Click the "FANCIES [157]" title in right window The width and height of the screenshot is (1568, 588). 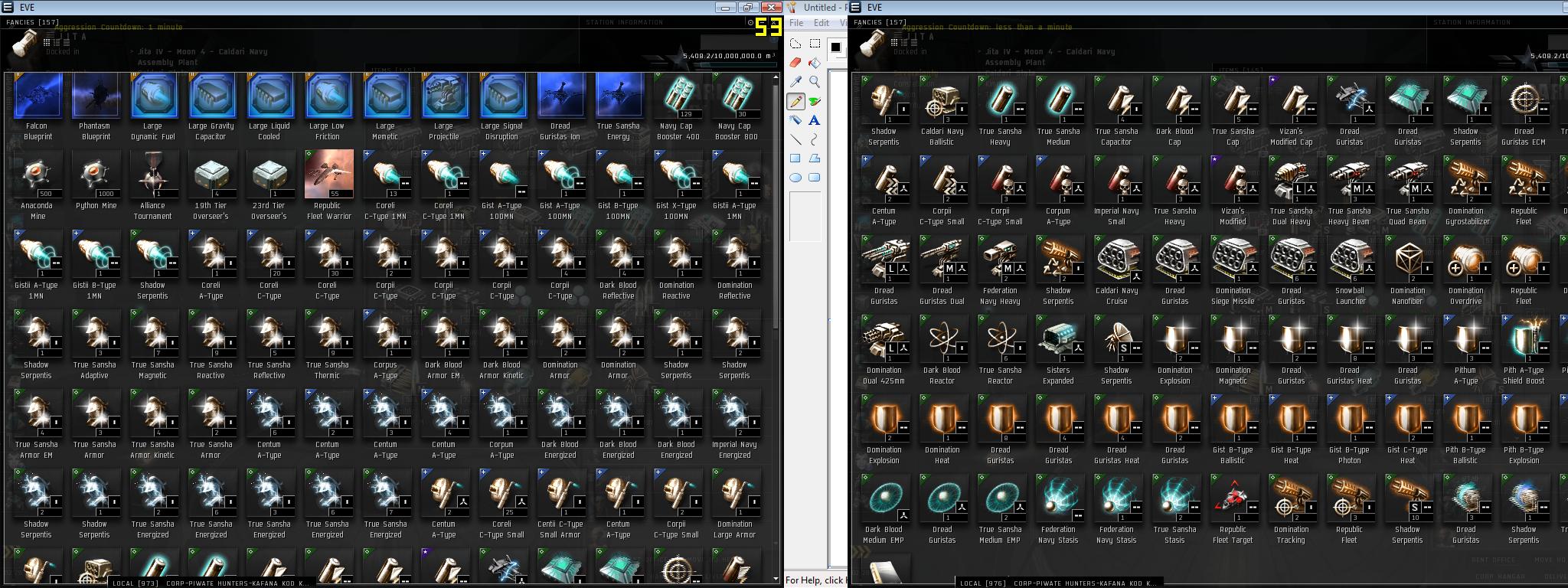879,22
